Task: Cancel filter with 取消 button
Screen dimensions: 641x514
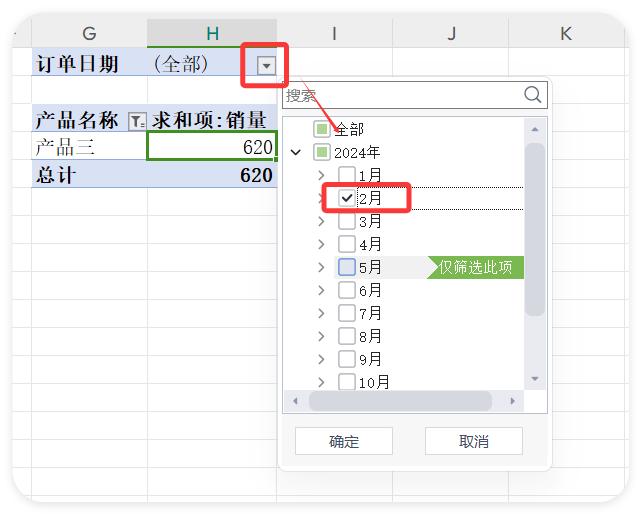Action: click(474, 441)
